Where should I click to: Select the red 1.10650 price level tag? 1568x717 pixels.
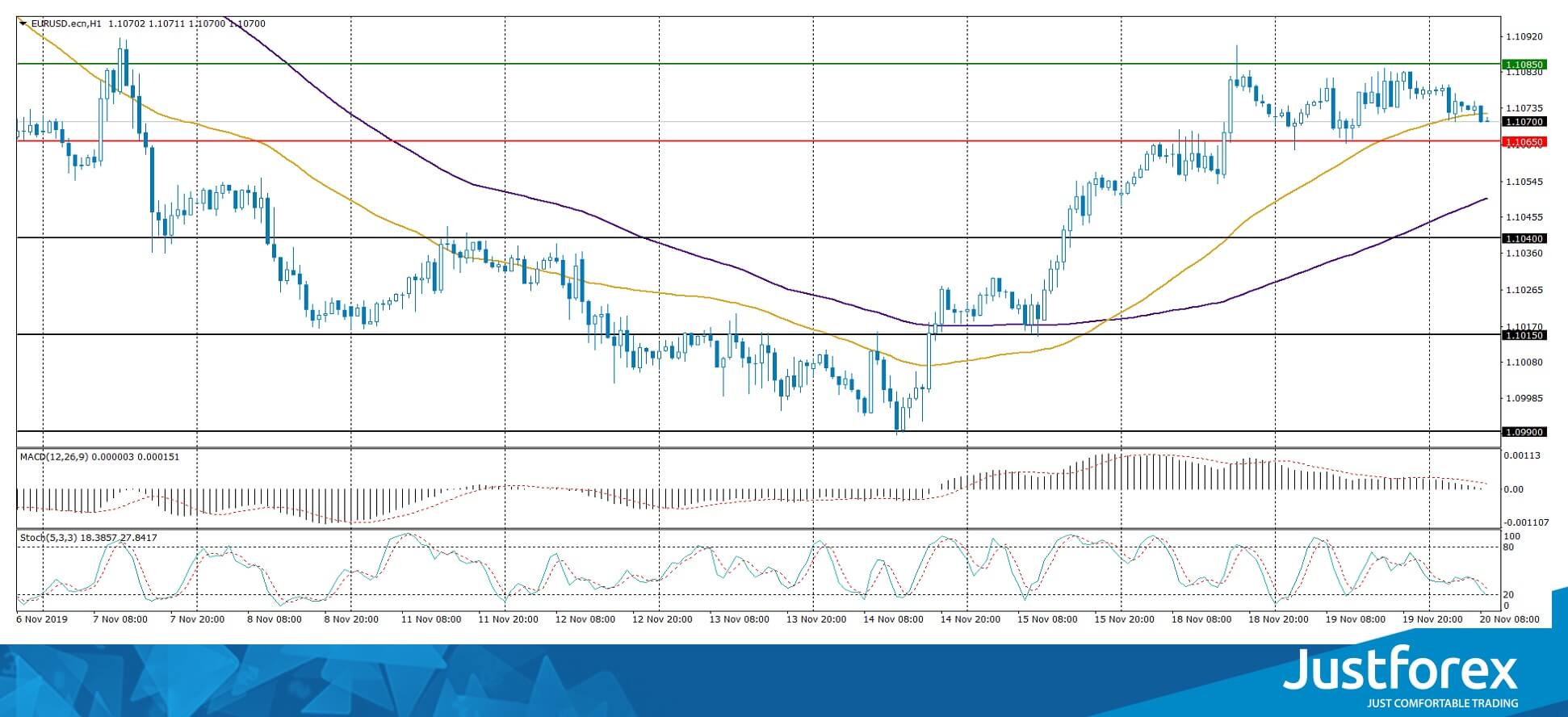click(1524, 142)
